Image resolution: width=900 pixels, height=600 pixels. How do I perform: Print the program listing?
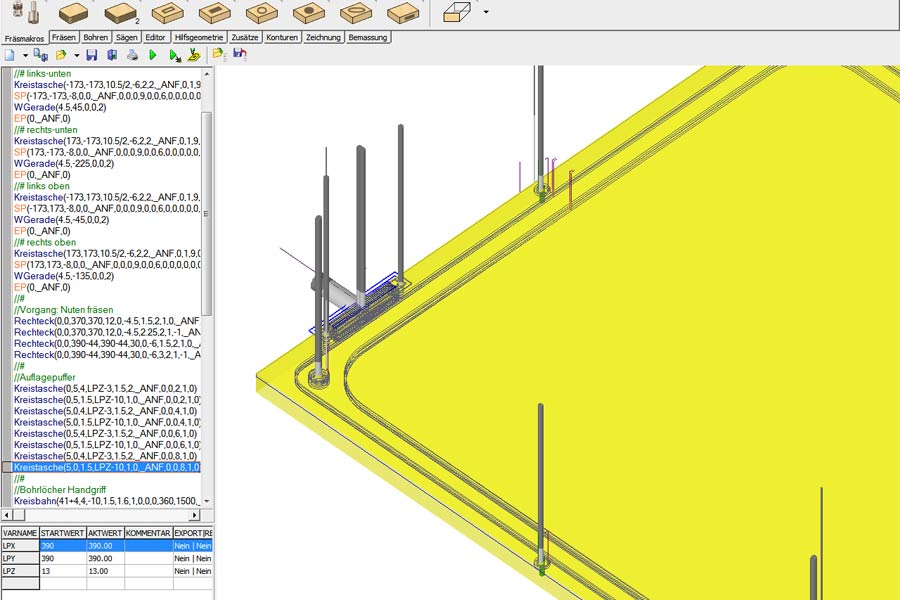(x=133, y=55)
